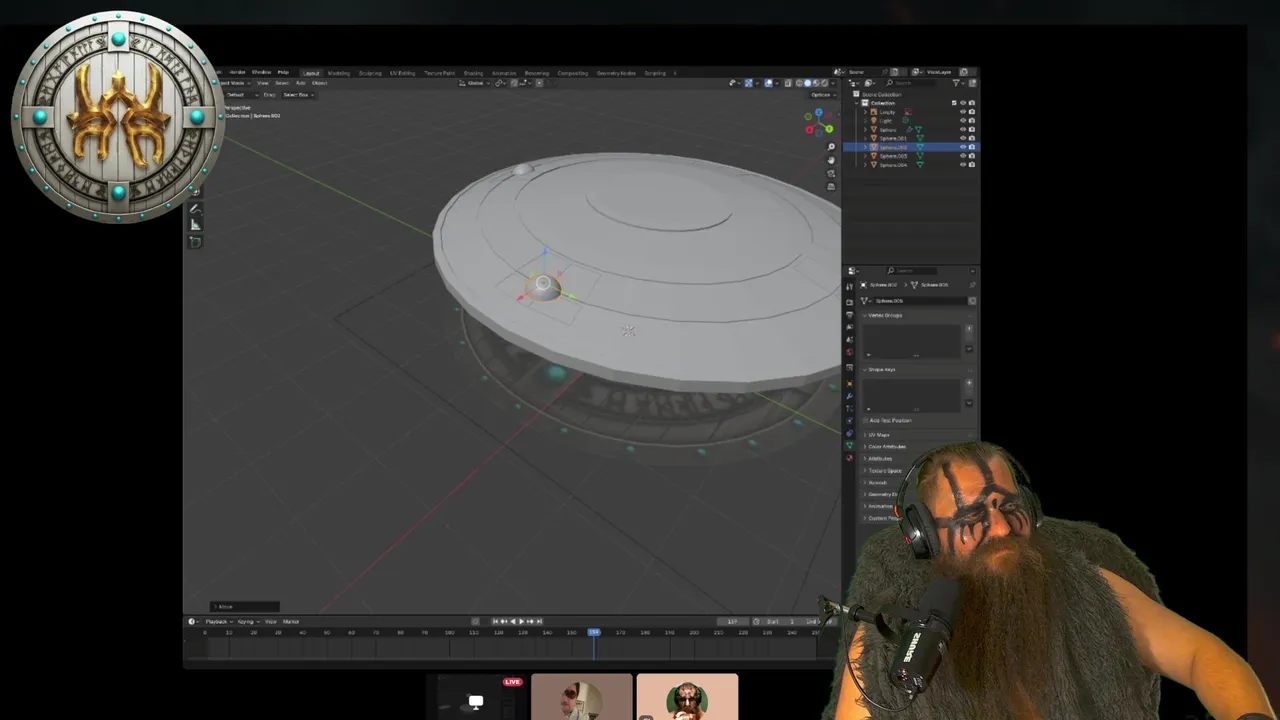Toggle viewport gizmos icon
Image resolution: width=1280 pixels, height=720 pixels.
[x=749, y=83]
